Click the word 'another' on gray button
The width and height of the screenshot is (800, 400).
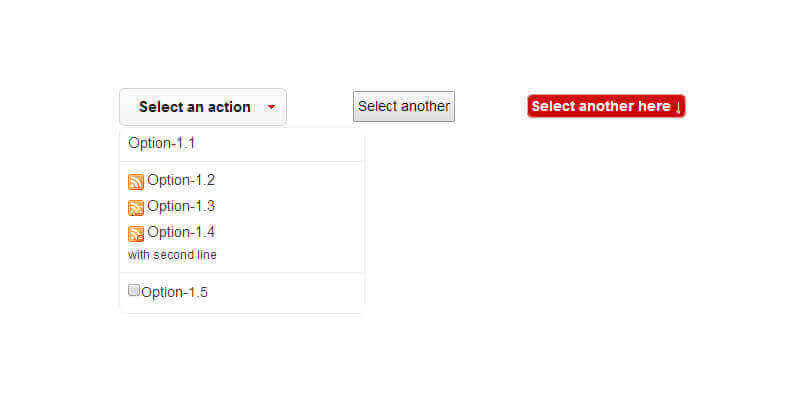[x=425, y=106]
